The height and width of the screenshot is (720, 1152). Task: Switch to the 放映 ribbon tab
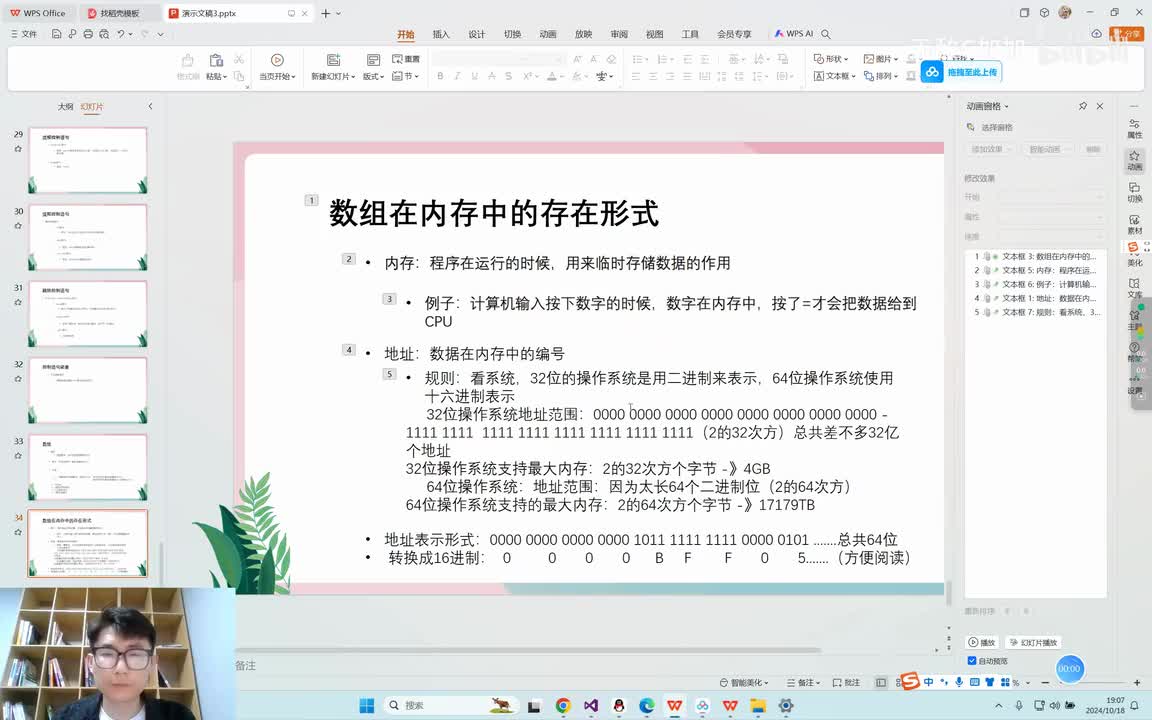coord(583,34)
